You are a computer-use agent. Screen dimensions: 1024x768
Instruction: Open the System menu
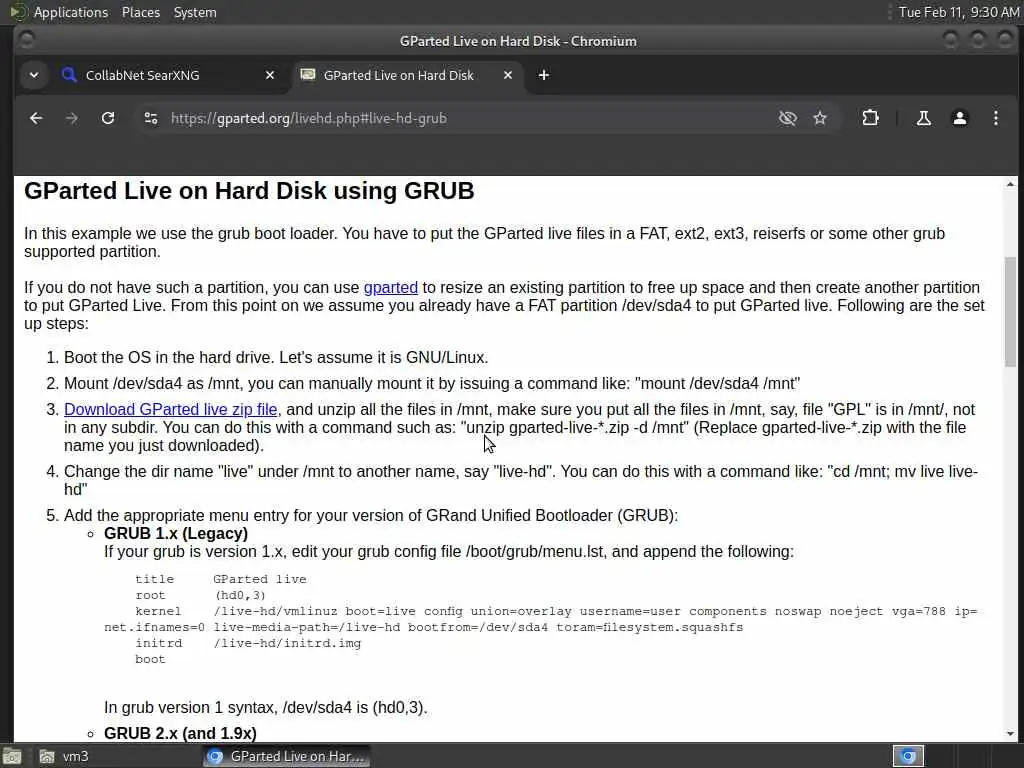pyautogui.click(x=195, y=12)
